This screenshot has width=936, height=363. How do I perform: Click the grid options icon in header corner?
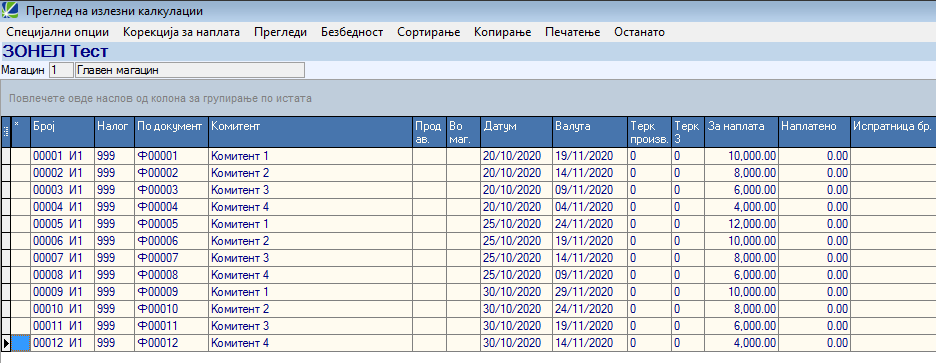[x=6, y=133]
